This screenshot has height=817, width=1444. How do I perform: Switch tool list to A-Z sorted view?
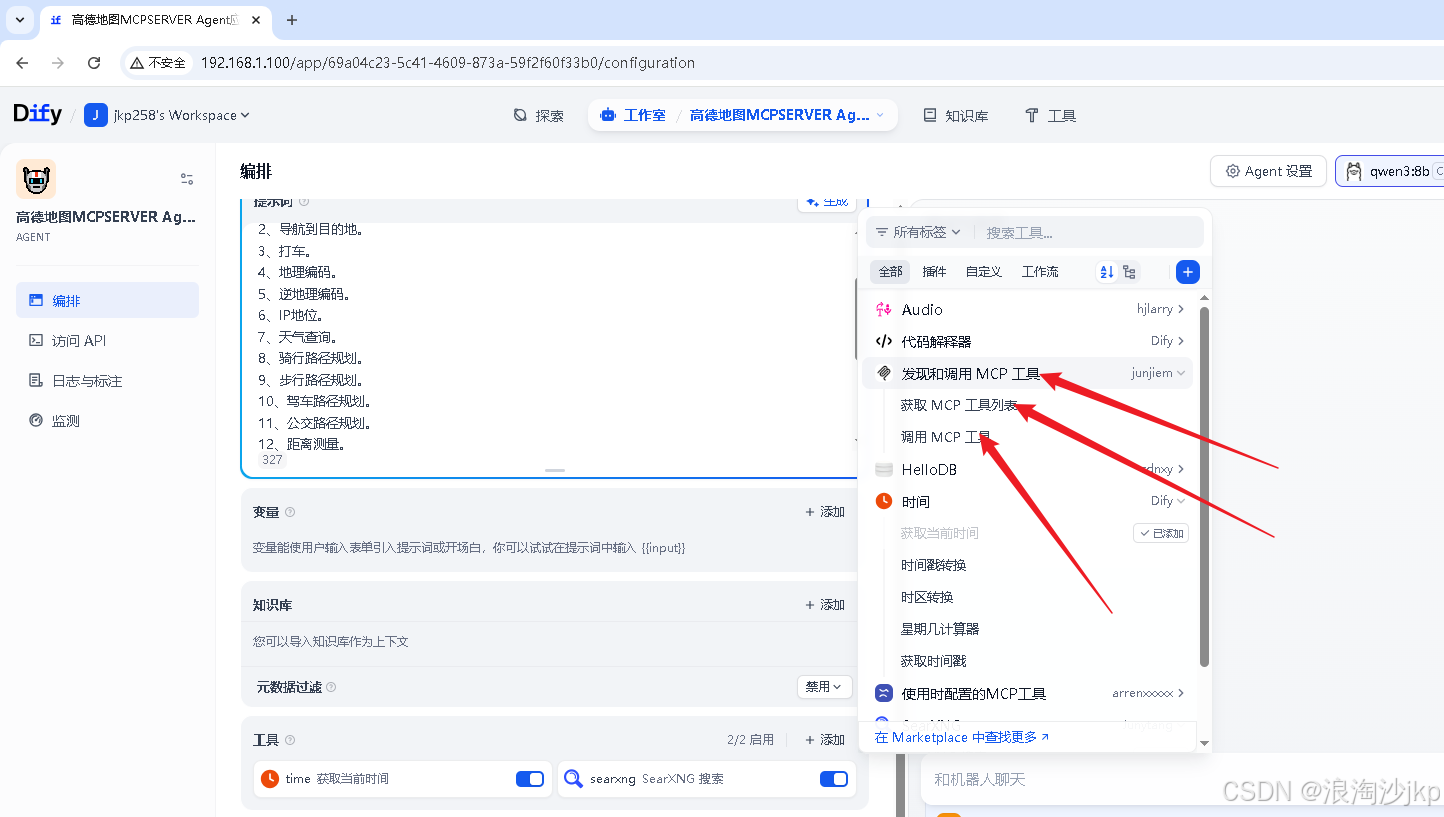click(1106, 272)
